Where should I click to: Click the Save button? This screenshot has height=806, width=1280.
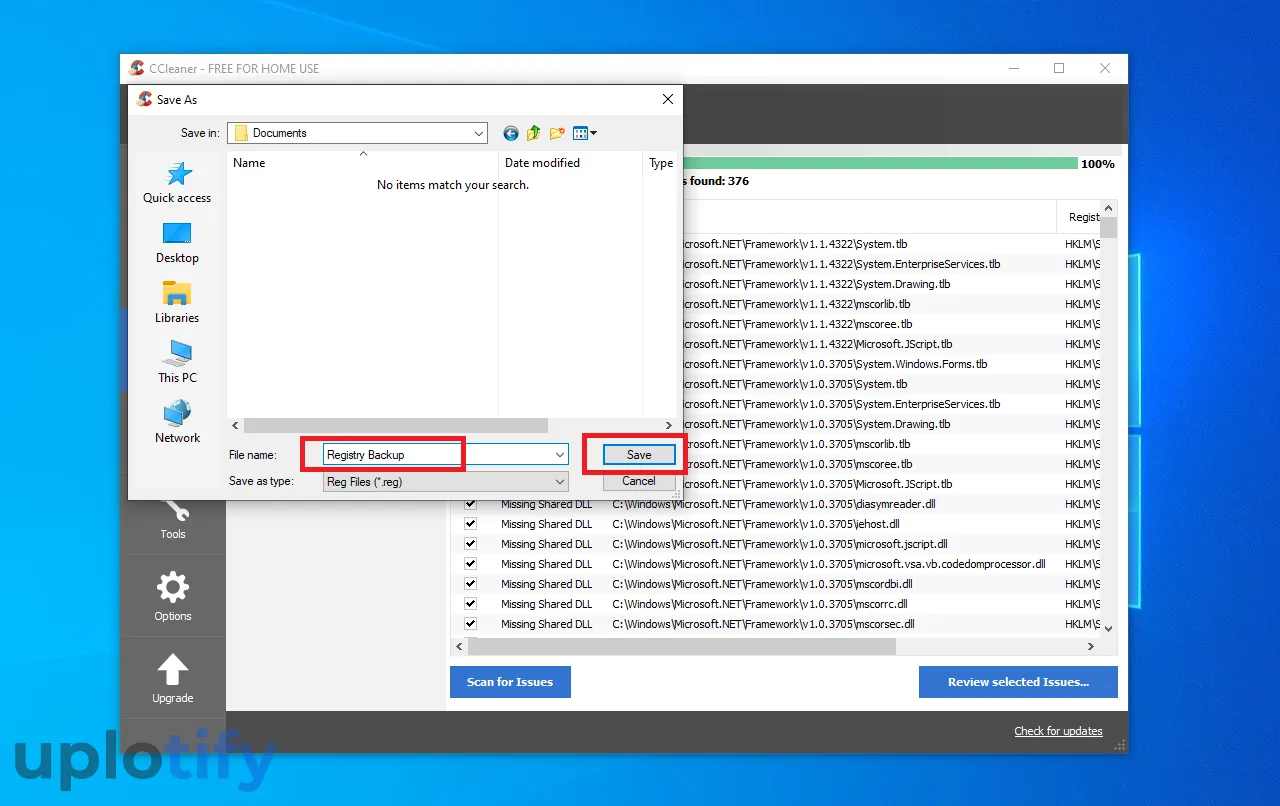(639, 455)
